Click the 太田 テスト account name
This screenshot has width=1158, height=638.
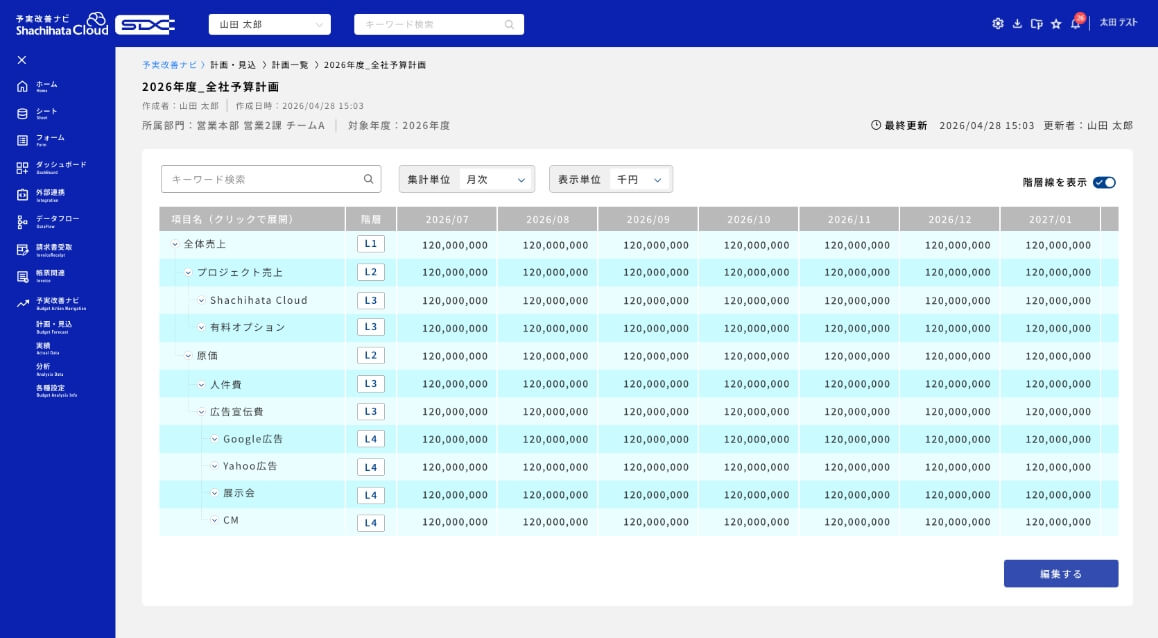1118,23
